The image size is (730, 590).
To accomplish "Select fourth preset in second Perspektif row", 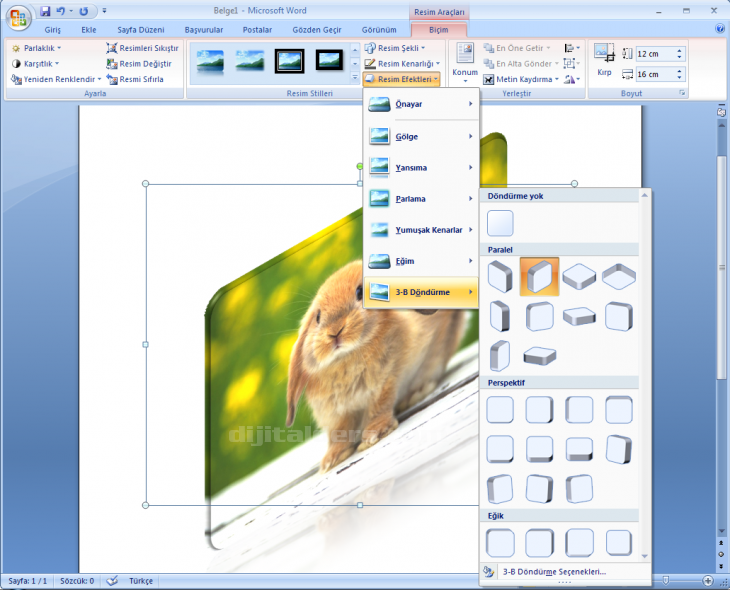I will 619,449.
